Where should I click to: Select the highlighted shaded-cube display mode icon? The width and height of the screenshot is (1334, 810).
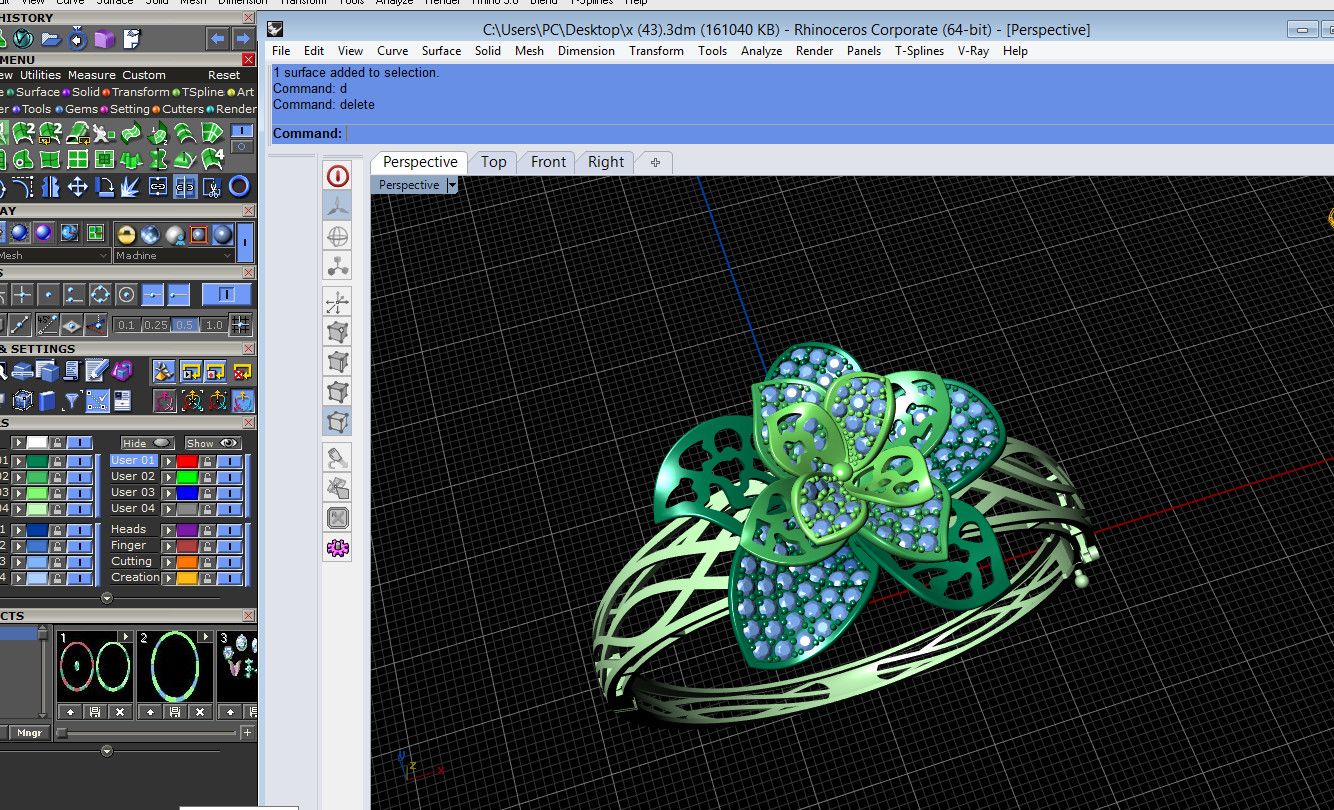[337, 422]
